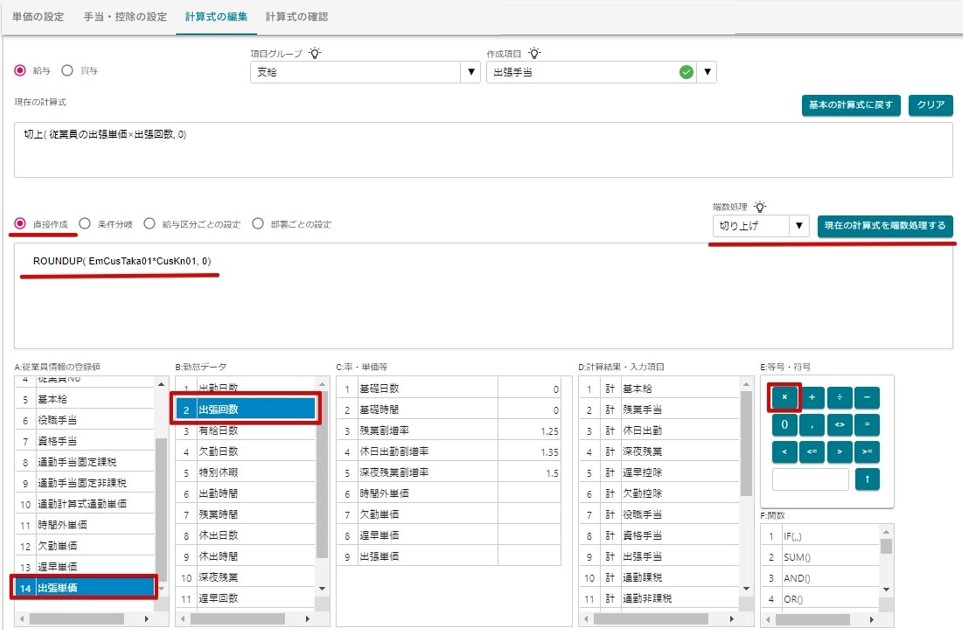Select 時間外単価 in list A

pos(84,525)
